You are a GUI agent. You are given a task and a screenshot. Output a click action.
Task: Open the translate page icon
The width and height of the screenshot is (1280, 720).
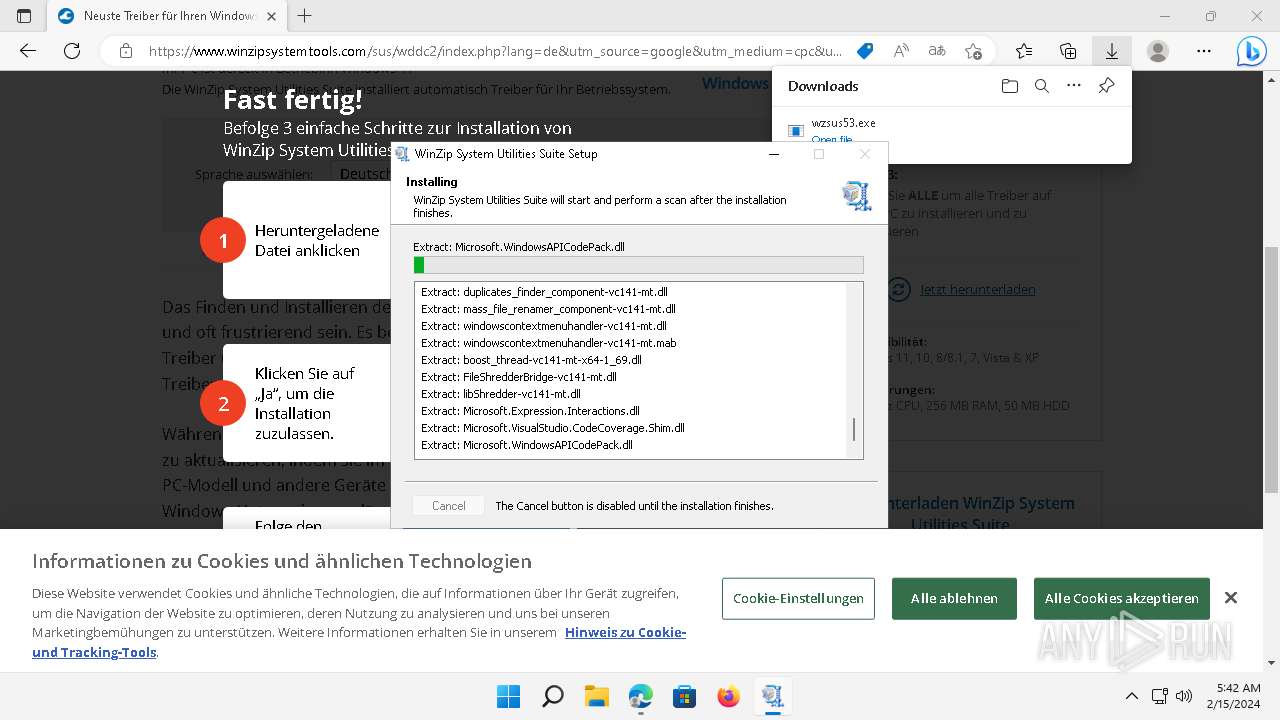point(937,51)
